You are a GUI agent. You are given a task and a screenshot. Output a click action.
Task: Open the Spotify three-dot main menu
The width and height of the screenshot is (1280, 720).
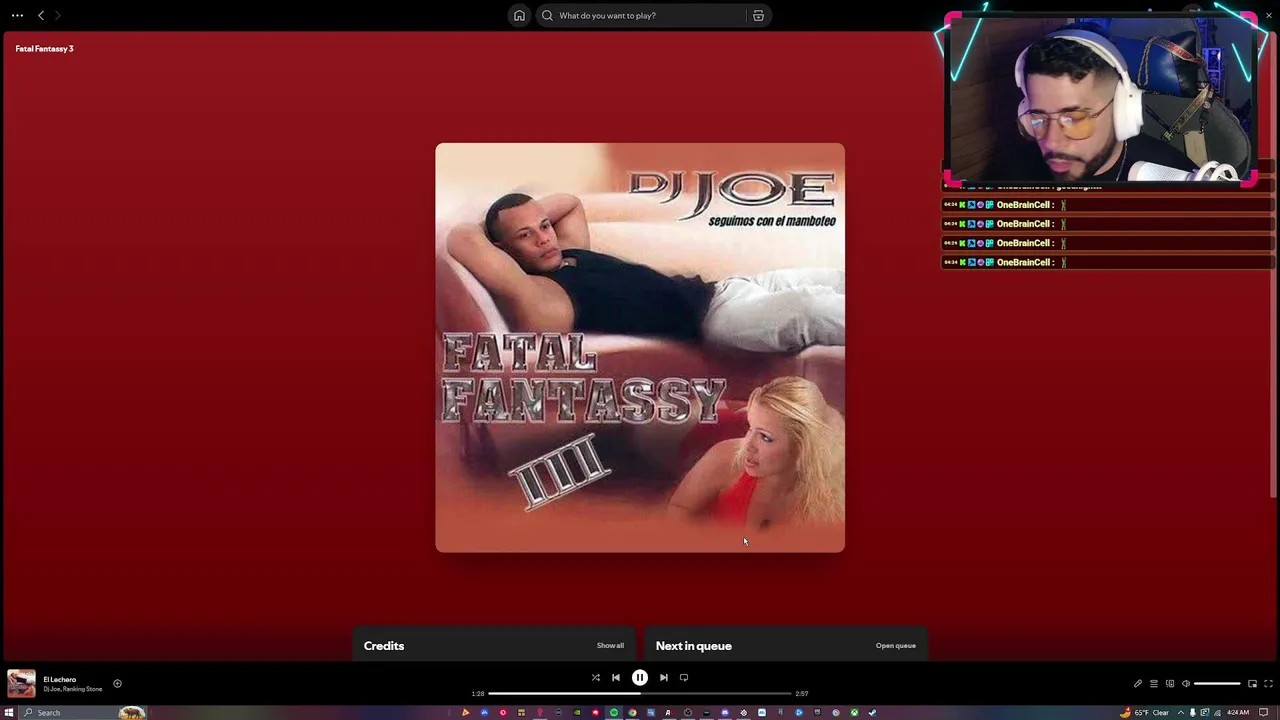coord(17,15)
